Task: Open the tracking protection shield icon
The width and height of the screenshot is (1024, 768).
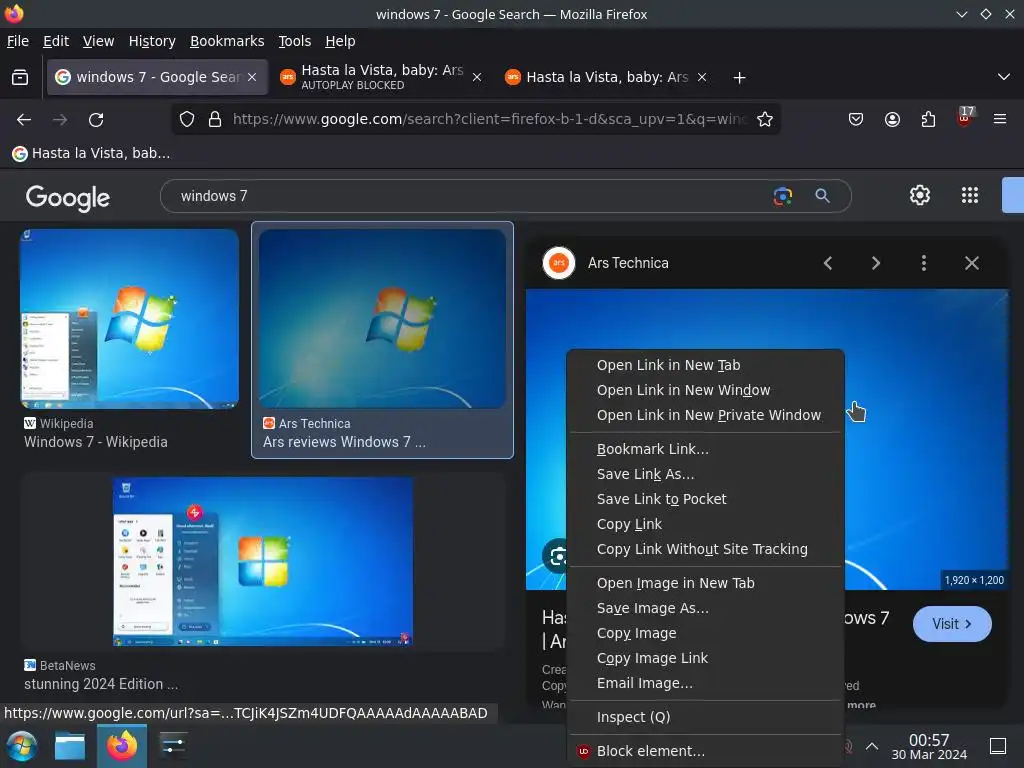Action: (x=187, y=120)
